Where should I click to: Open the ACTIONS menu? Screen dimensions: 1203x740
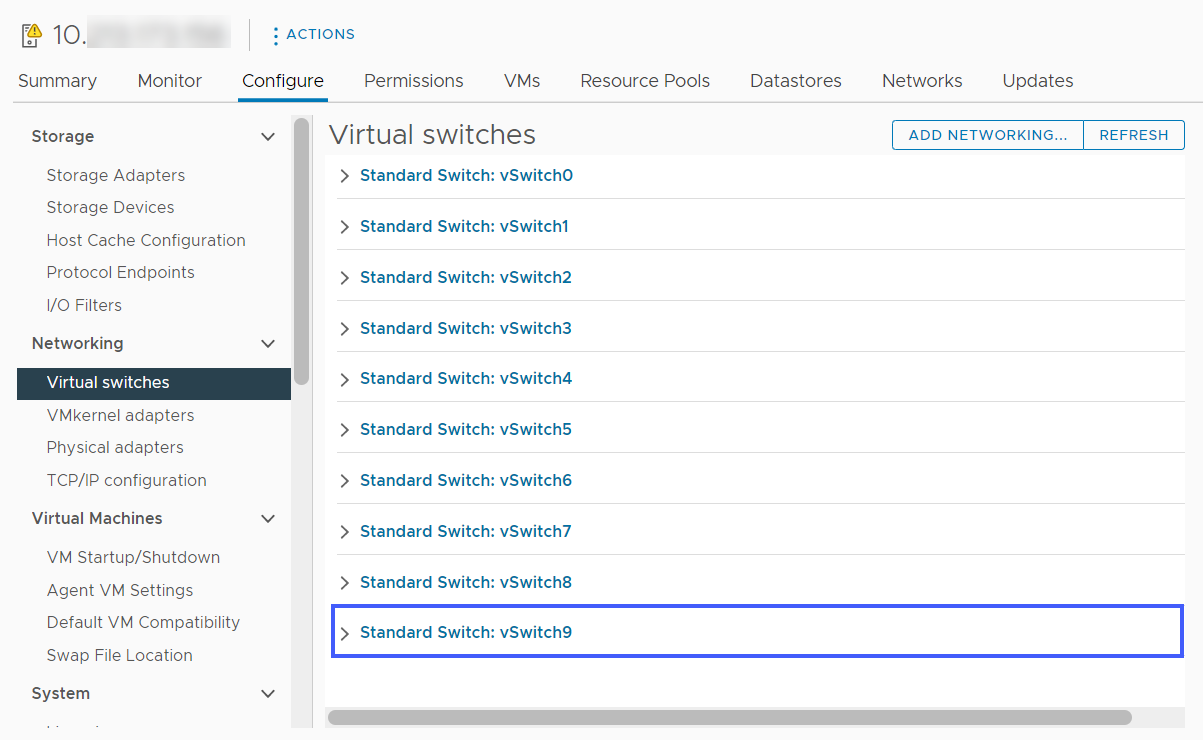[314, 34]
